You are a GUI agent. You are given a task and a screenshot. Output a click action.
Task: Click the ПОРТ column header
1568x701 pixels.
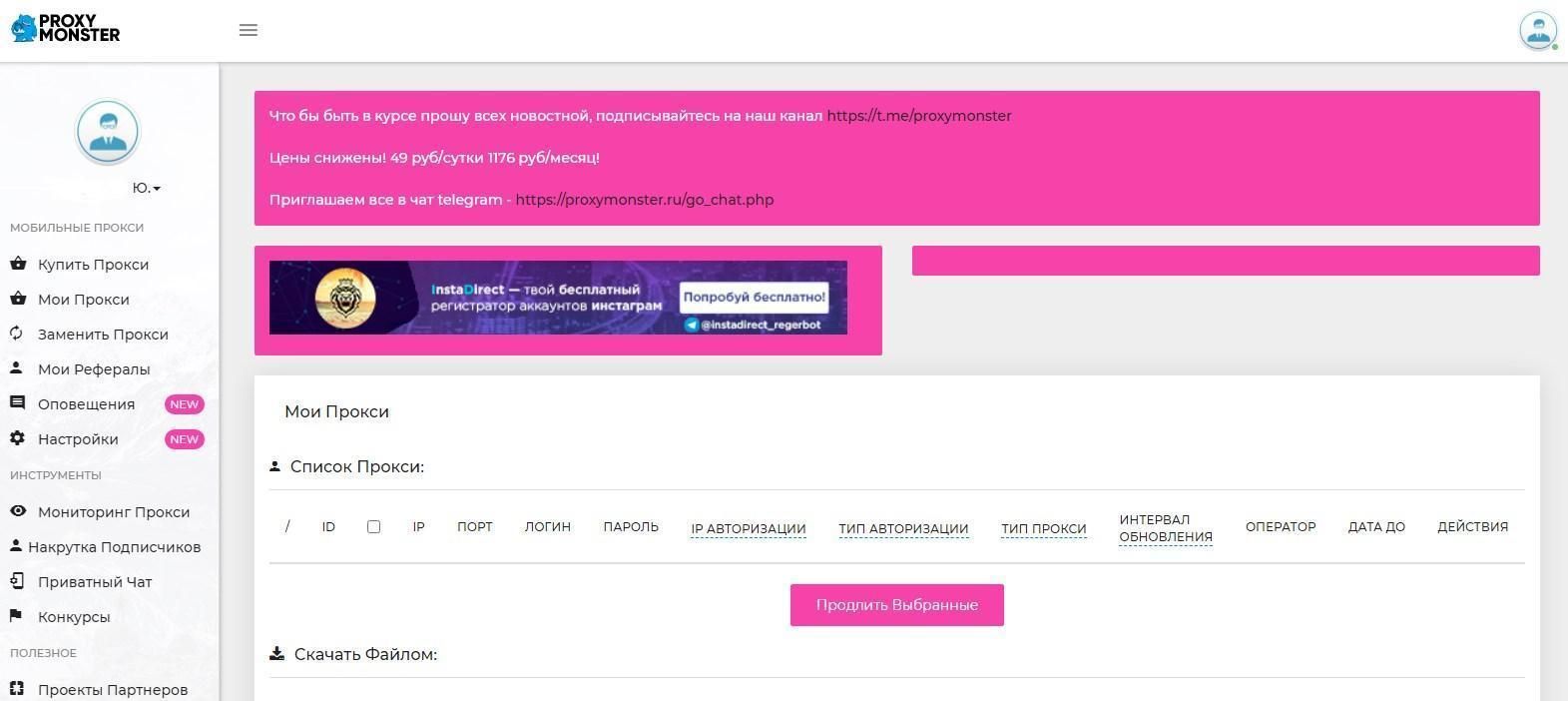tap(475, 526)
